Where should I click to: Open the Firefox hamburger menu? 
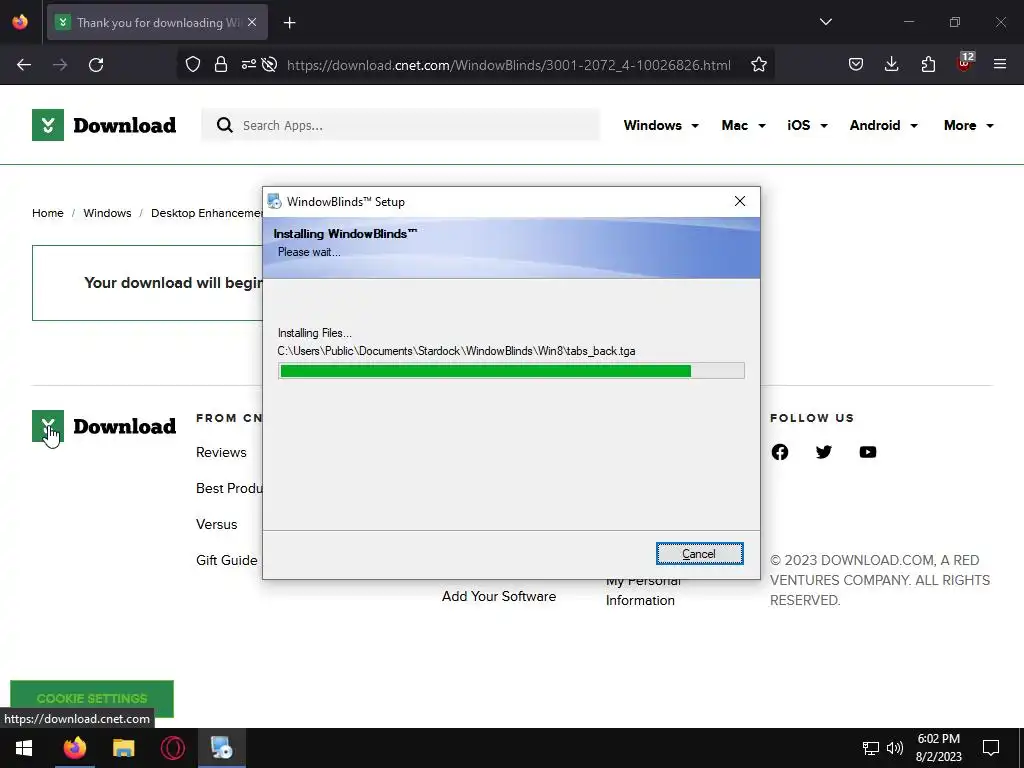tap(1000, 65)
